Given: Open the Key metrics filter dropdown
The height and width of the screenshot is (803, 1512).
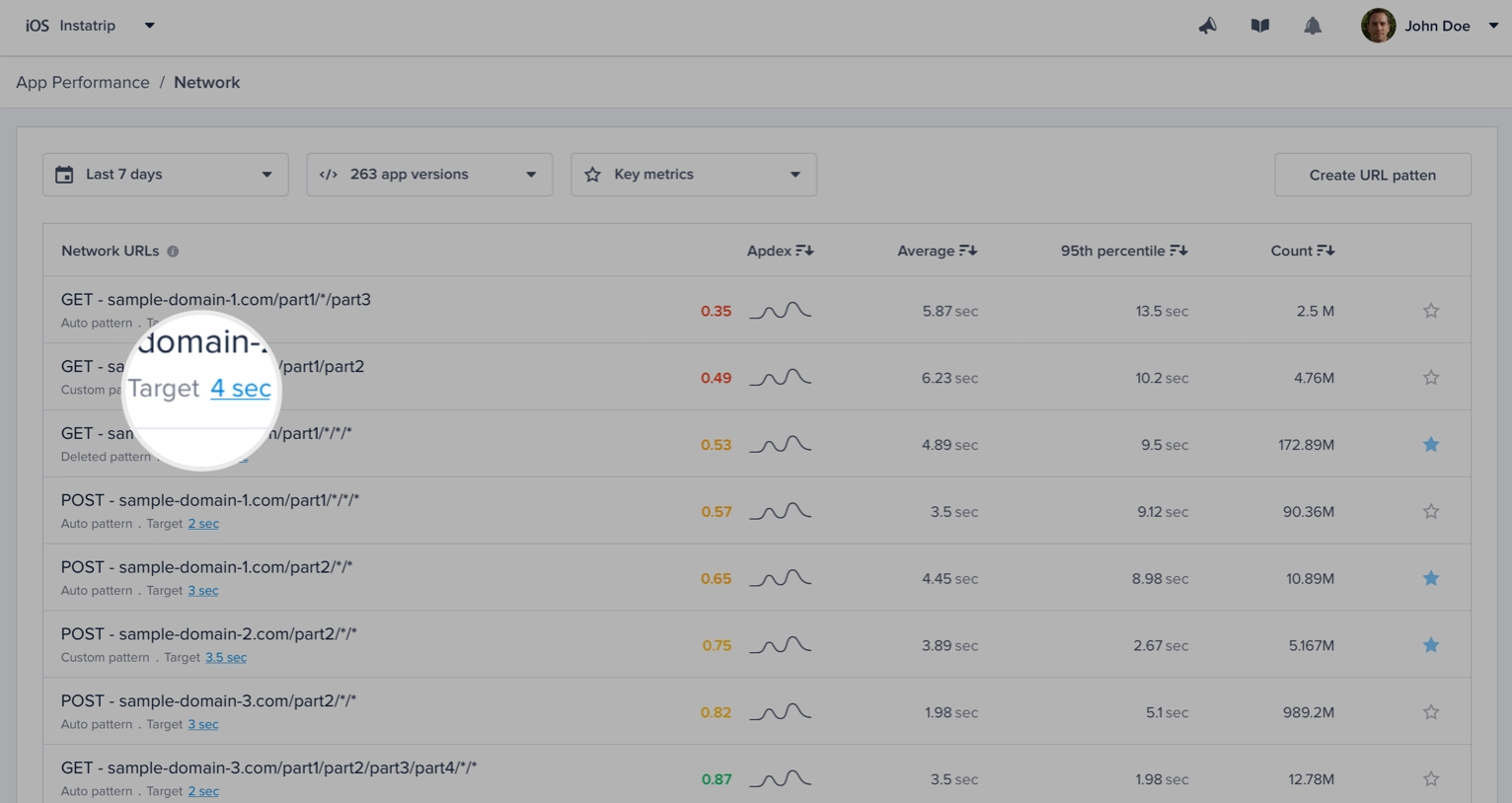Looking at the screenshot, I should [x=693, y=175].
